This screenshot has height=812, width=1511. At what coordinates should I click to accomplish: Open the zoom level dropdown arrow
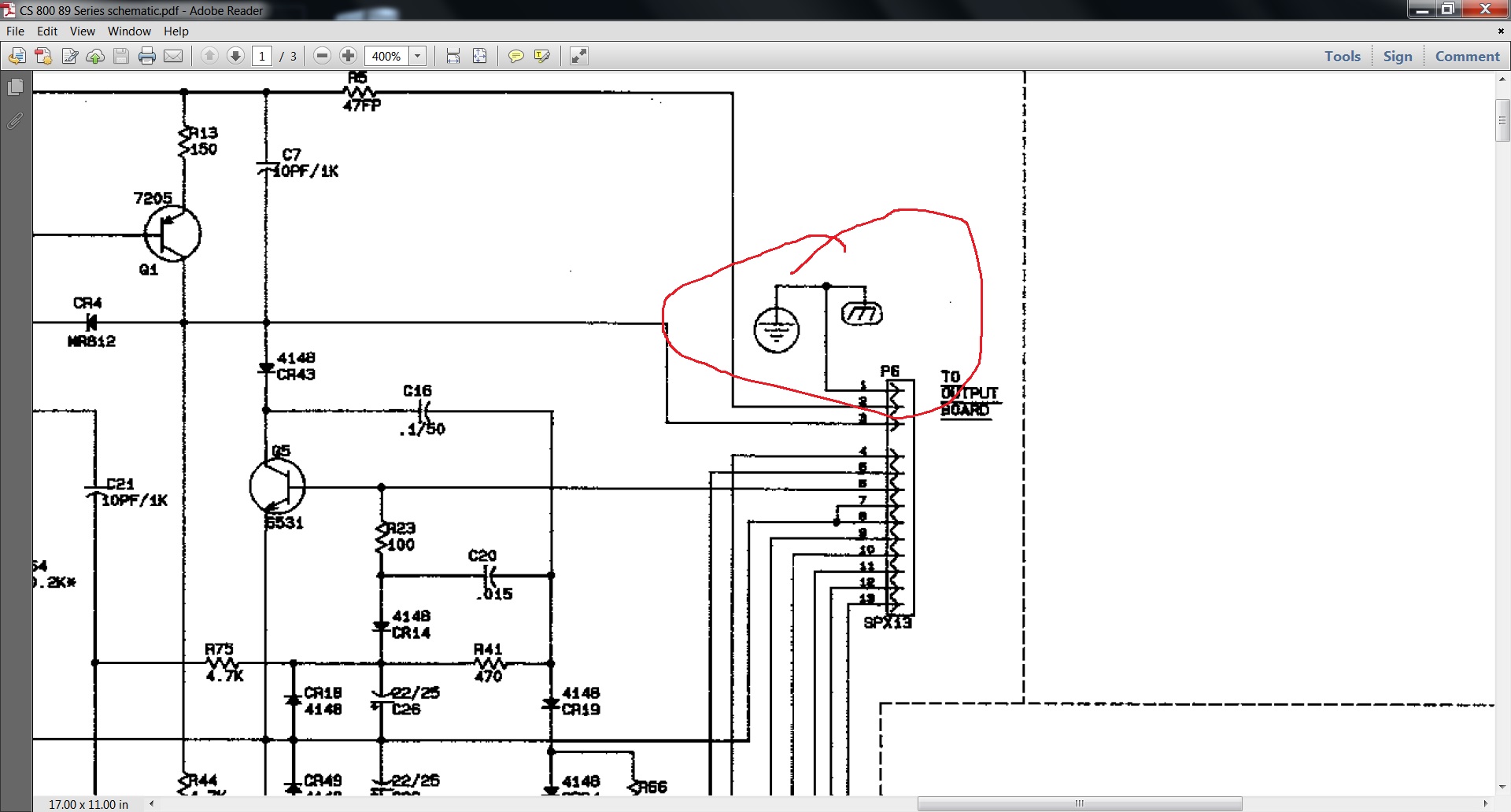(x=418, y=56)
